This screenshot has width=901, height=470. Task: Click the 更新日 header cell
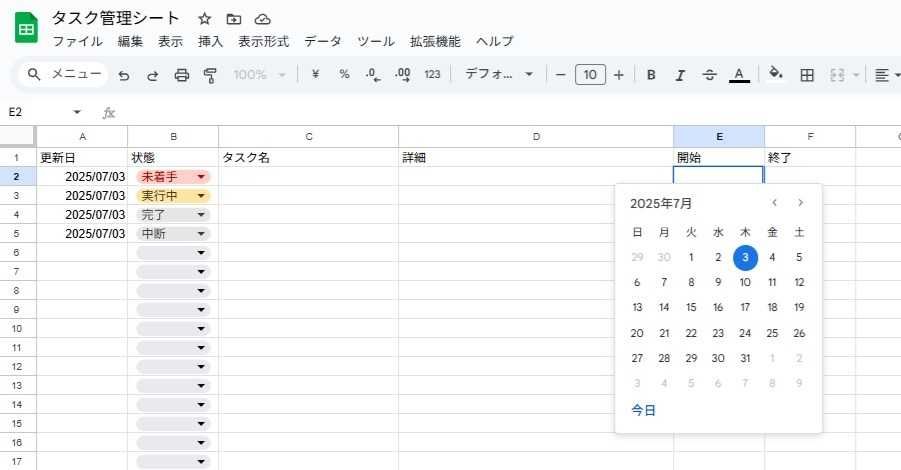[82, 157]
